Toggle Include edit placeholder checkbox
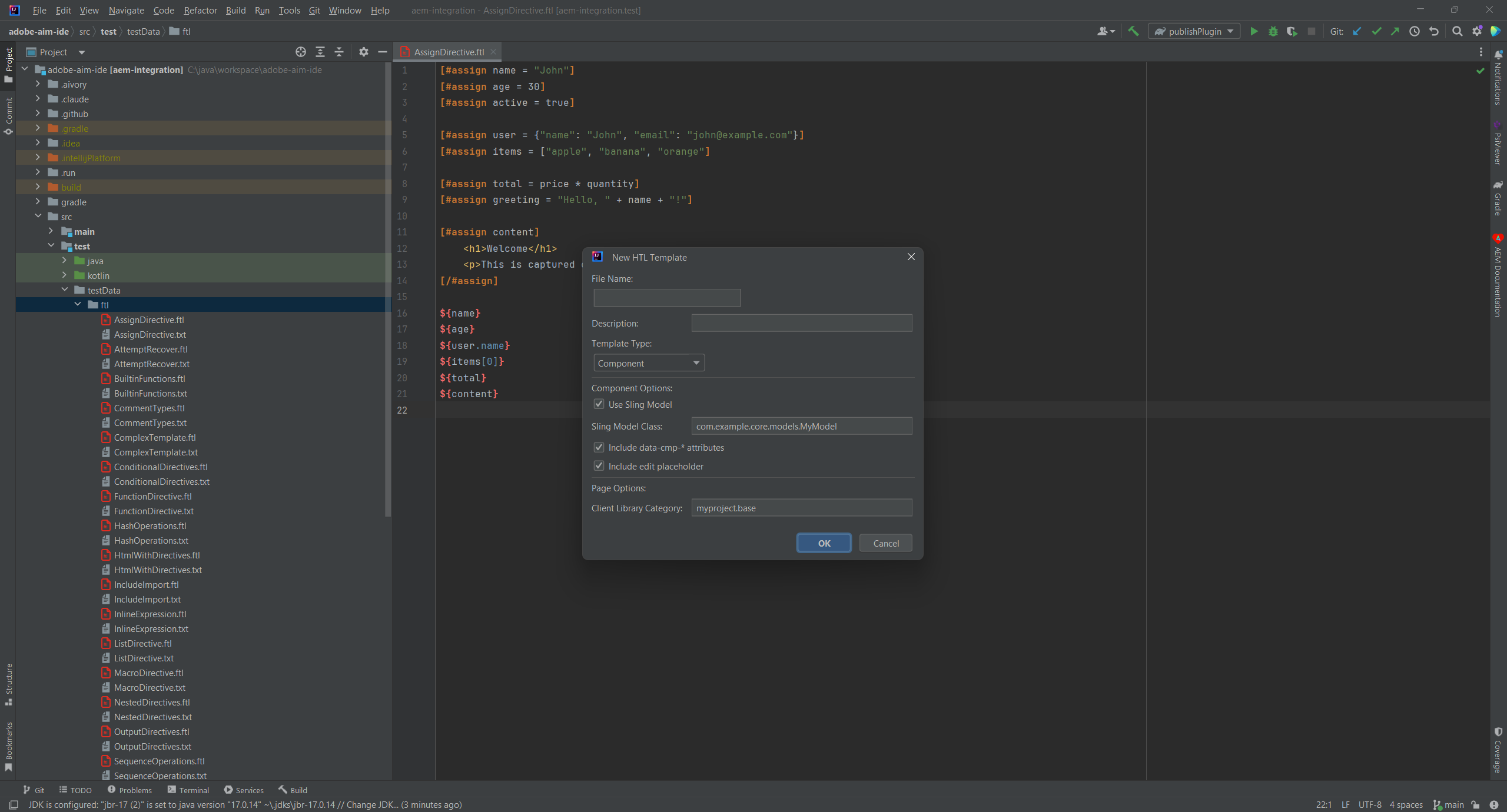 coord(599,466)
